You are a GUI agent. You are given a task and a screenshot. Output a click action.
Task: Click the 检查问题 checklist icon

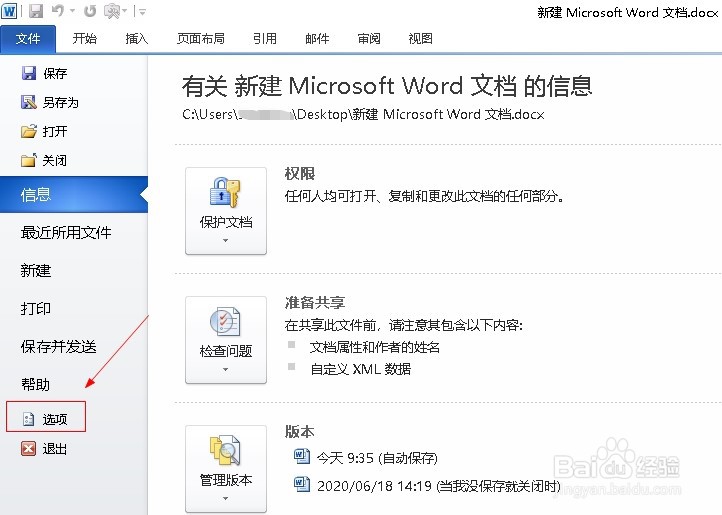click(x=225, y=322)
